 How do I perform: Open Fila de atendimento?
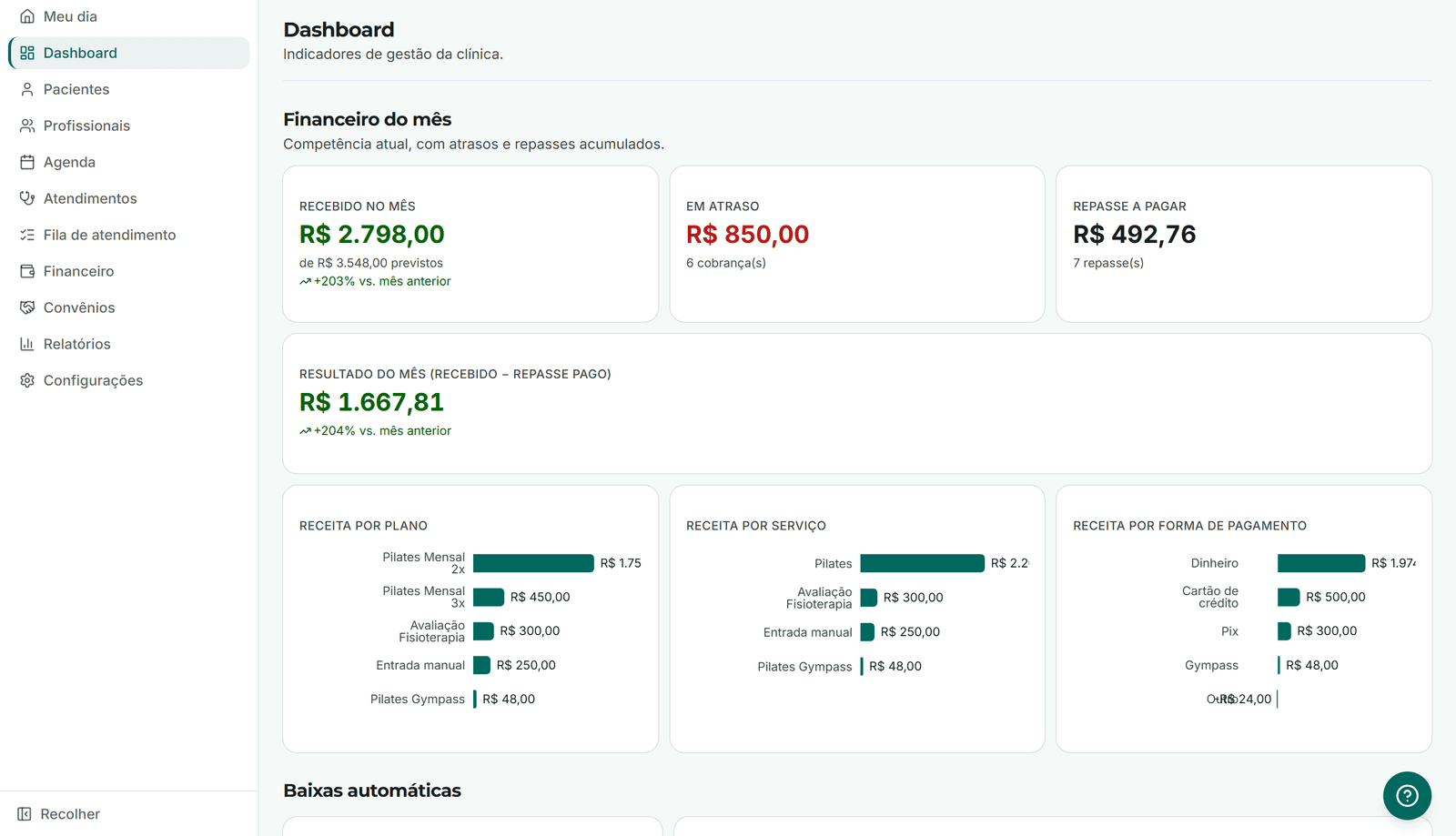[129, 235]
